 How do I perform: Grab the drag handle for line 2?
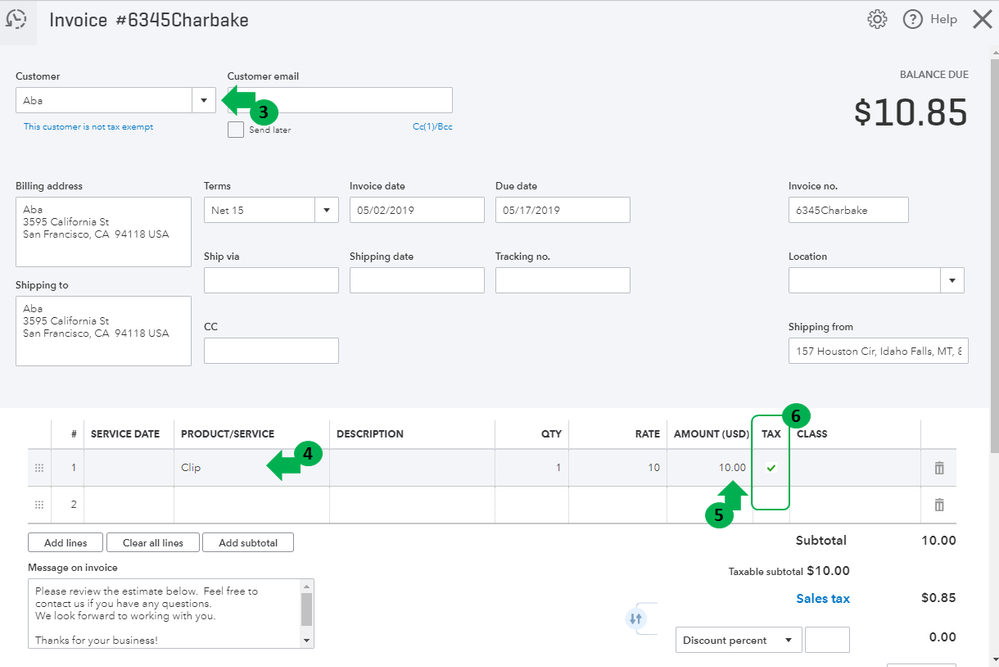tap(40, 505)
